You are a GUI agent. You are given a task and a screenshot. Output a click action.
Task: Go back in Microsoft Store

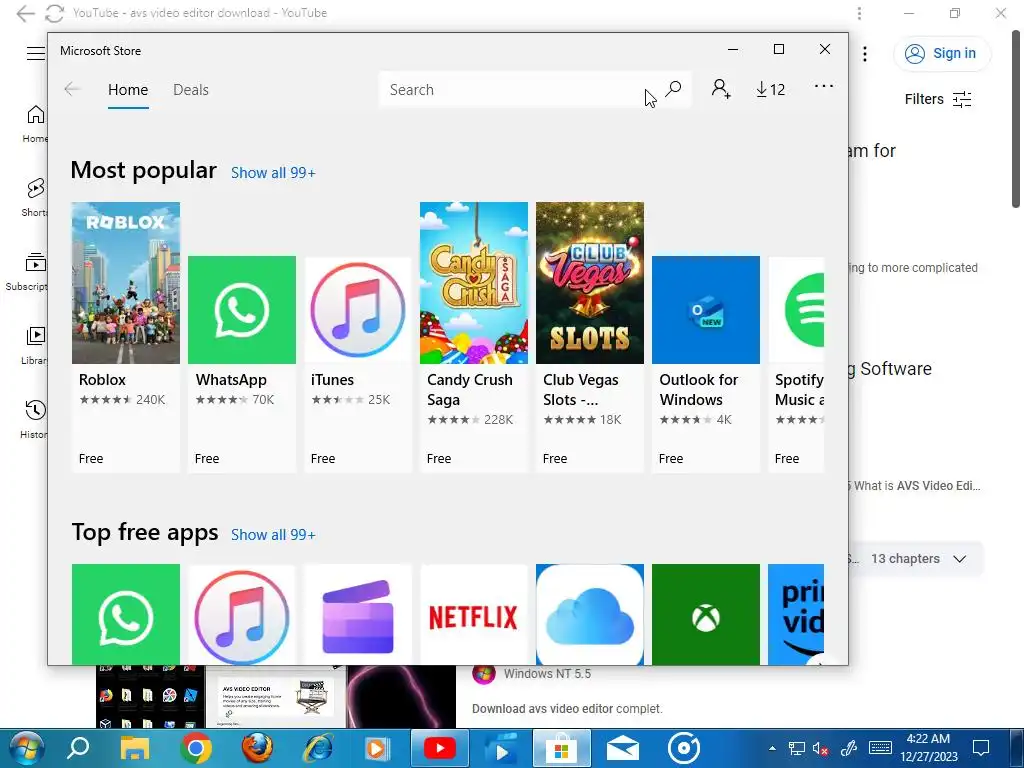click(x=72, y=89)
